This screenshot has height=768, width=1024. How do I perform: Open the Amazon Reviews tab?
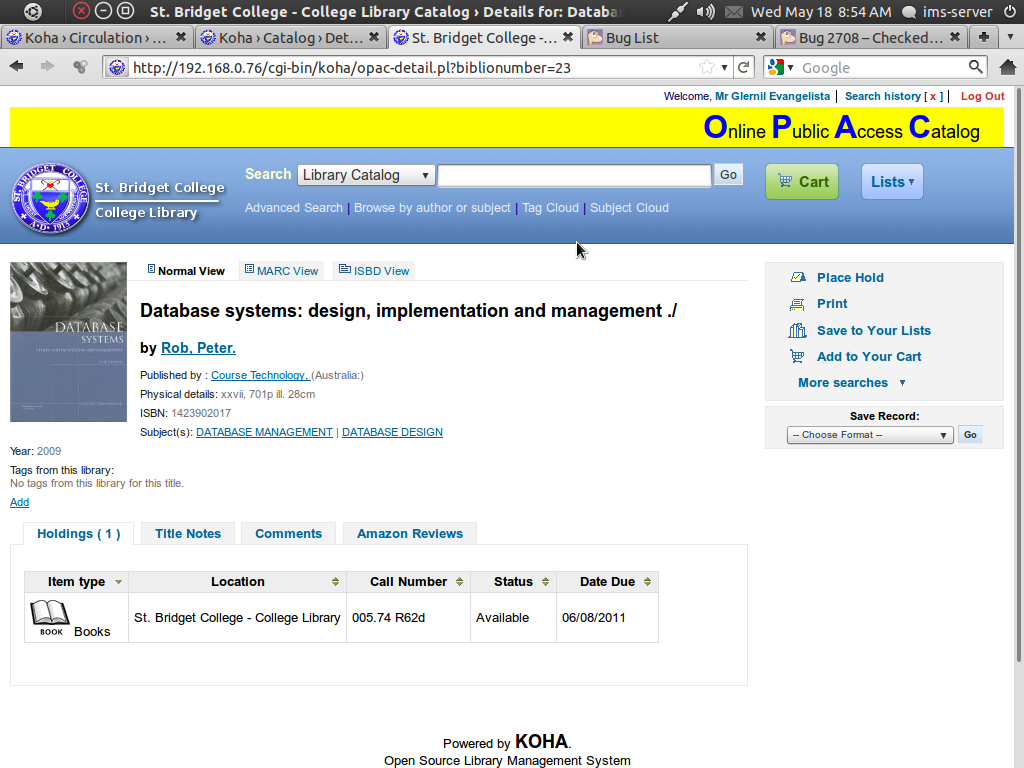[410, 534]
